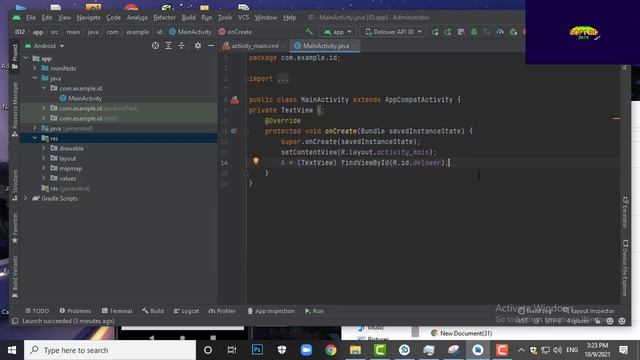The width and height of the screenshot is (640, 360).
Task: Open the Profiler tool window button
Action: click(222, 311)
